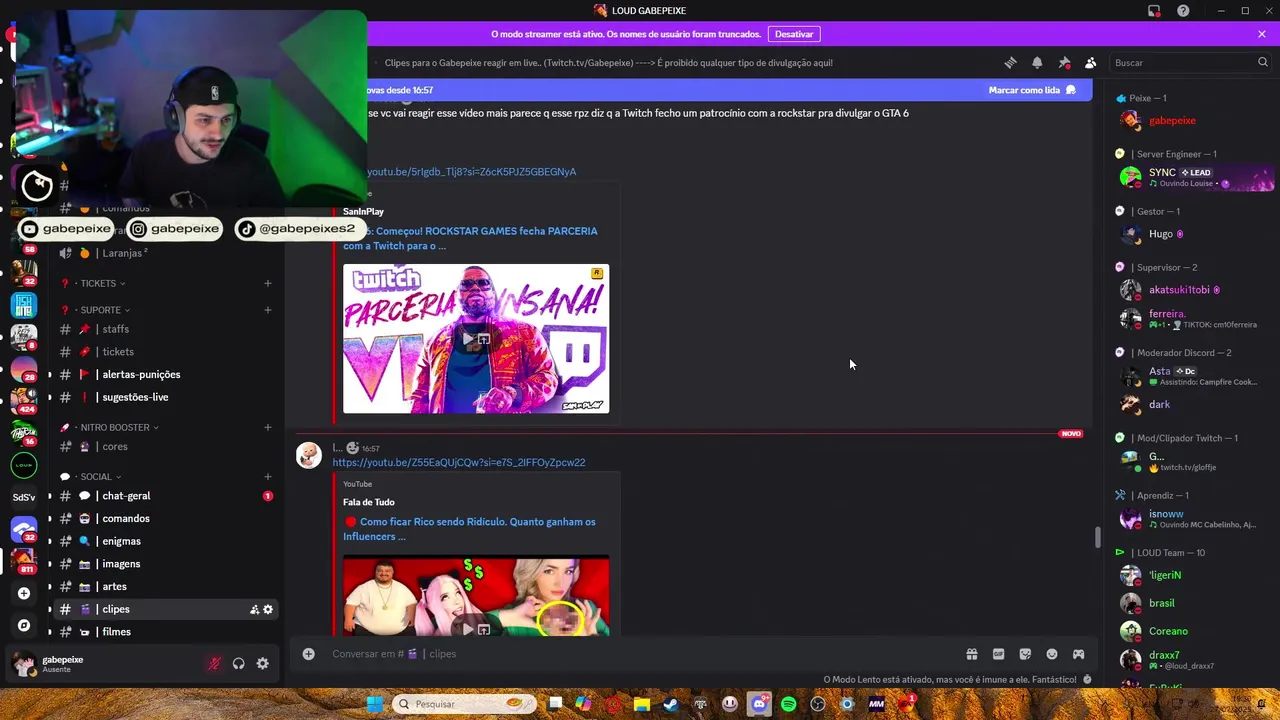Open the youtu.be/Z55EaQUjCQw link
The width and height of the screenshot is (1280, 720).
point(459,463)
